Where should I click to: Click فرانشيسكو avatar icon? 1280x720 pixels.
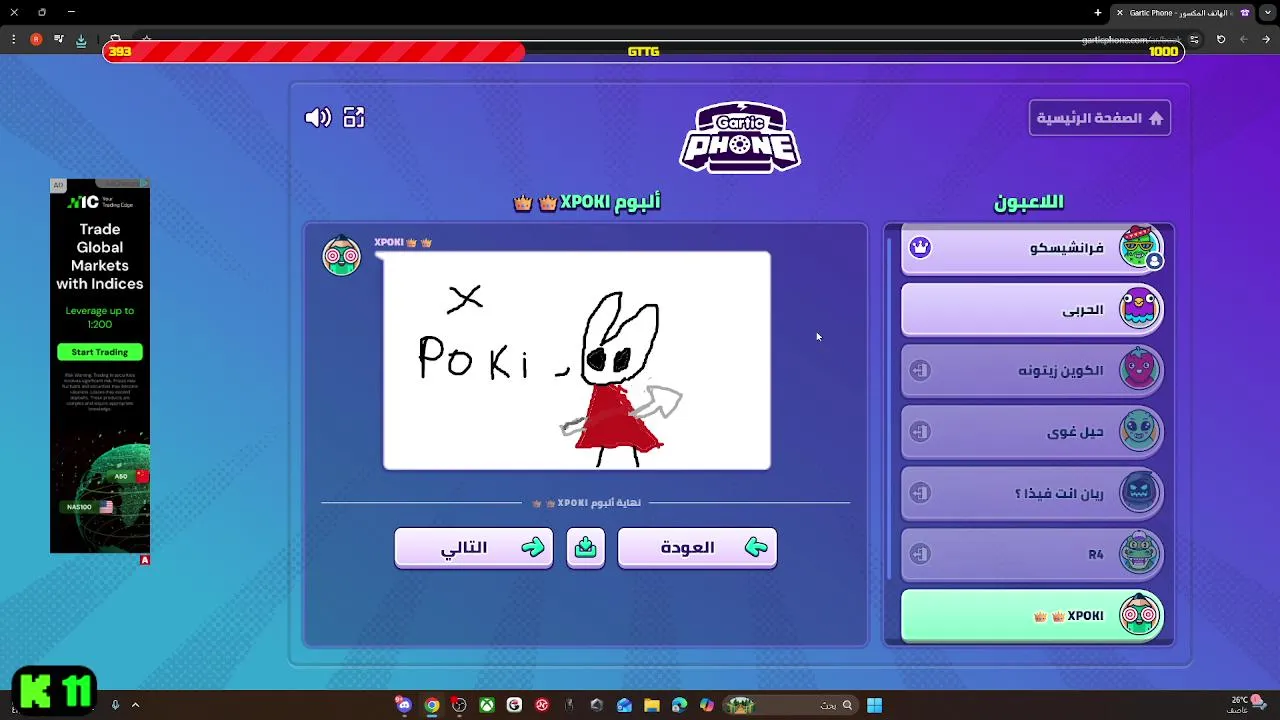coord(1139,247)
